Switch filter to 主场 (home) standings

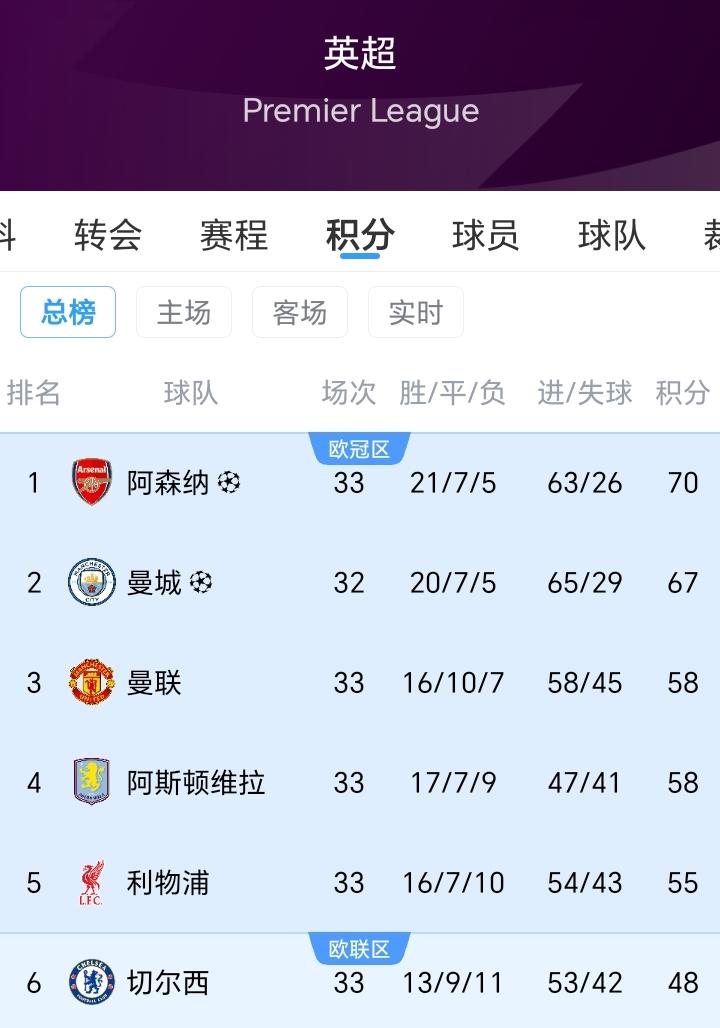[x=184, y=312]
